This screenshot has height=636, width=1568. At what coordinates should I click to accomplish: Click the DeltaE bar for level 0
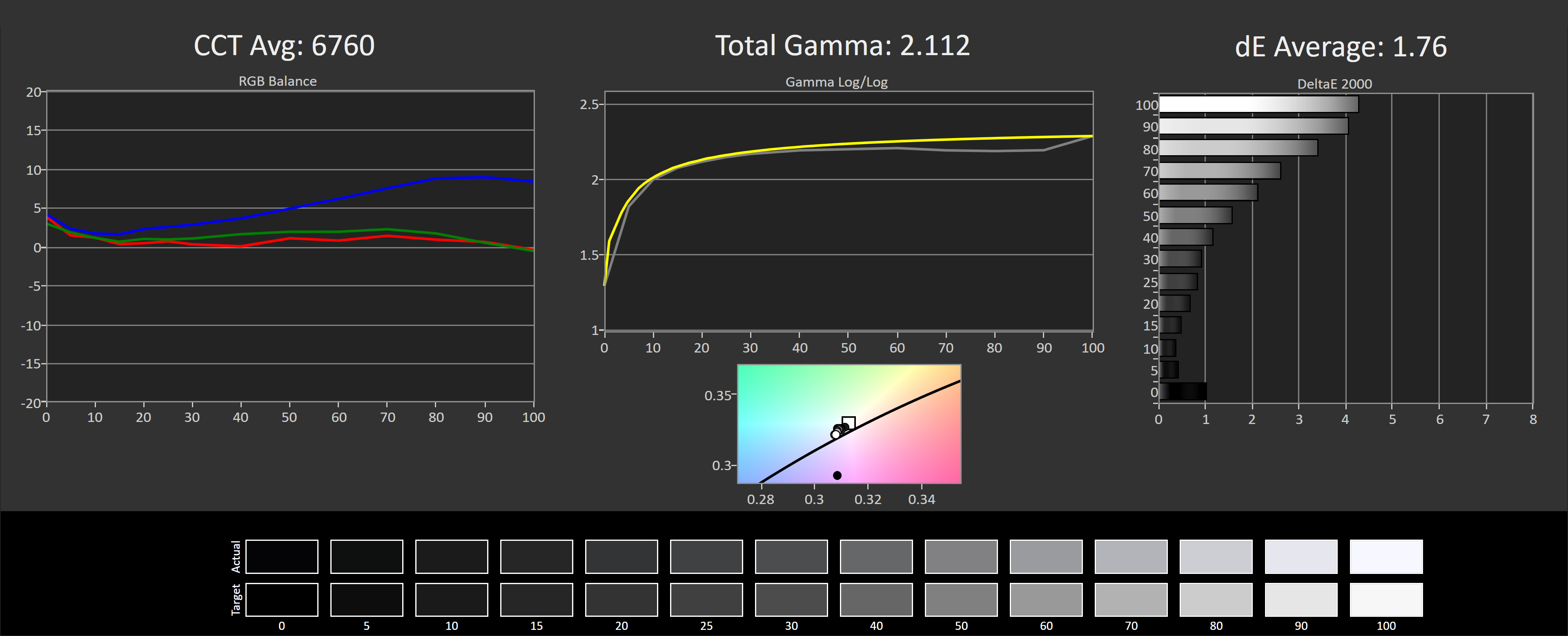pos(1183,391)
